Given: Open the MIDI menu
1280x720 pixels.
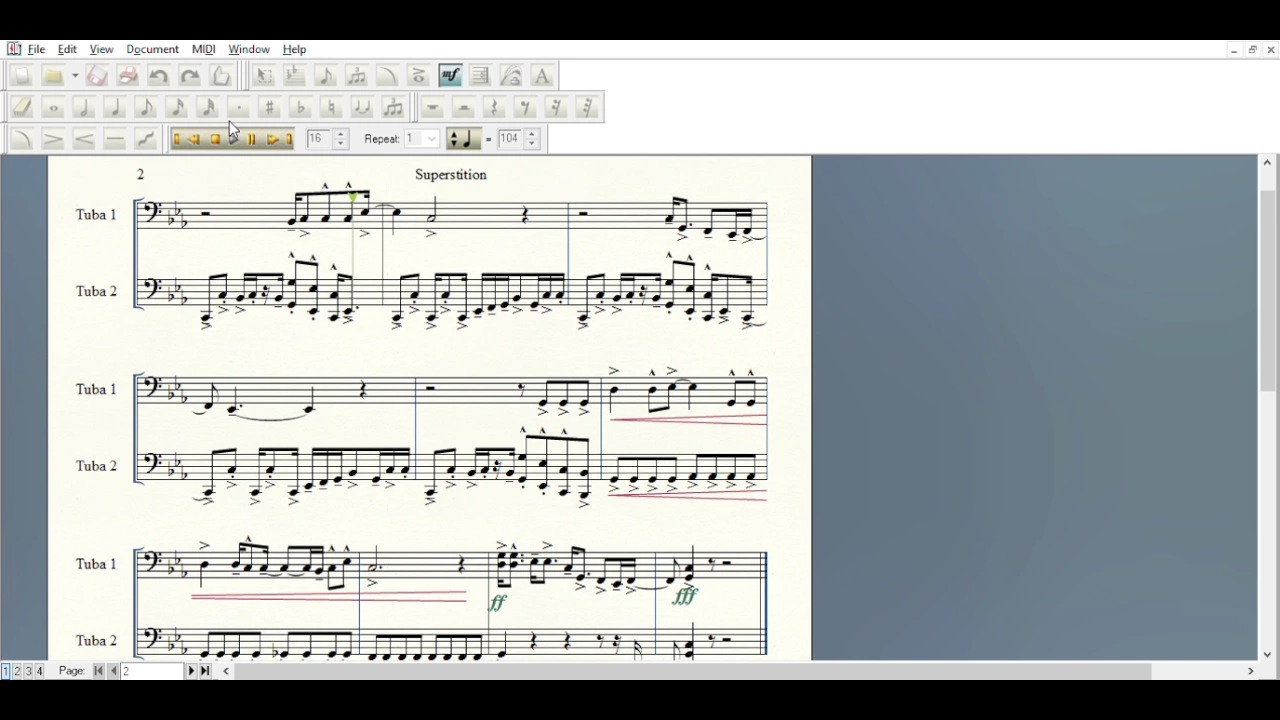Looking at the screenshot, I should click(x=203, y=49).
